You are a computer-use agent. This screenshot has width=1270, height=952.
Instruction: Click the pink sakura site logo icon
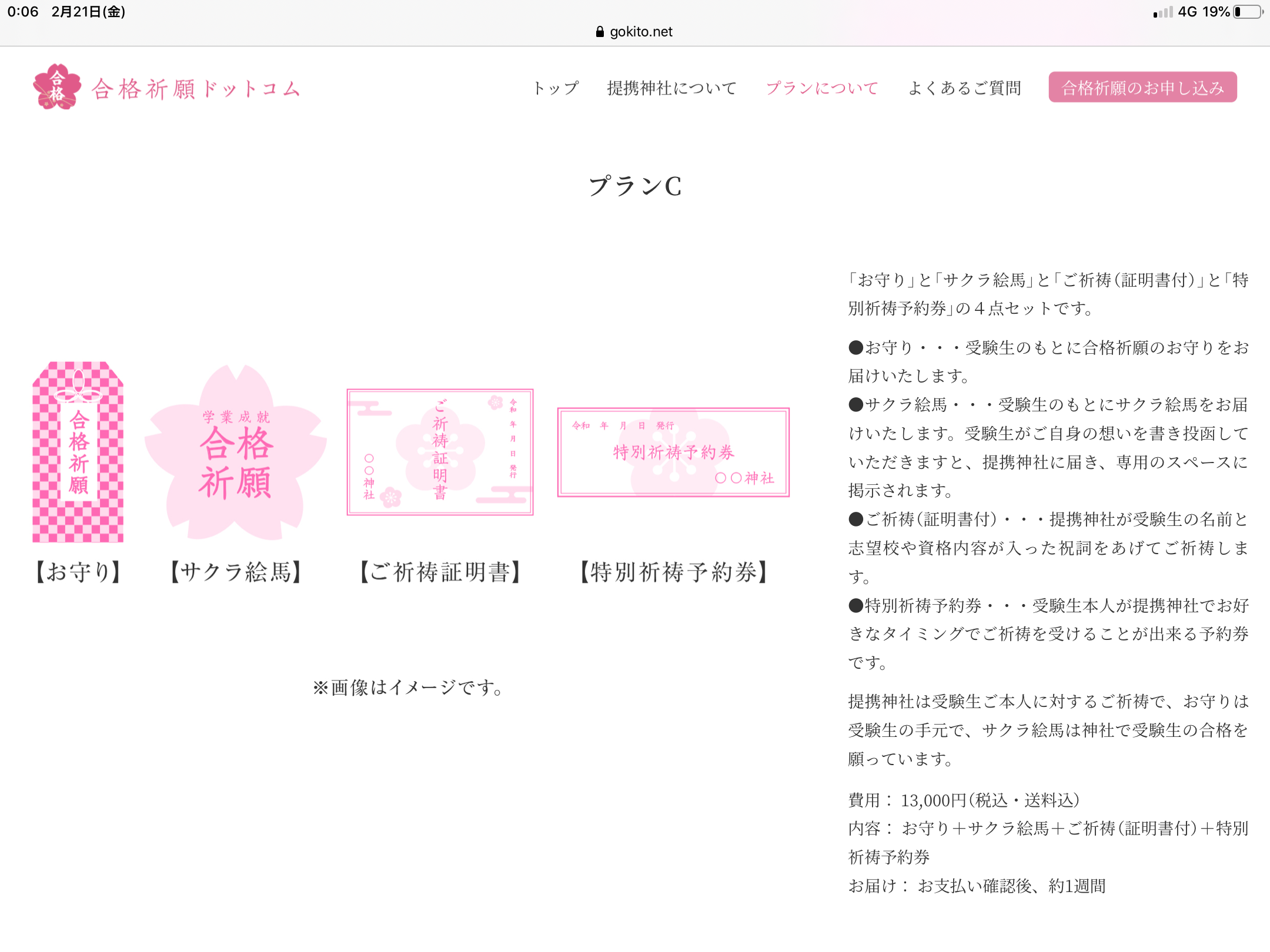pyautogui.click(x=56, y=87)
